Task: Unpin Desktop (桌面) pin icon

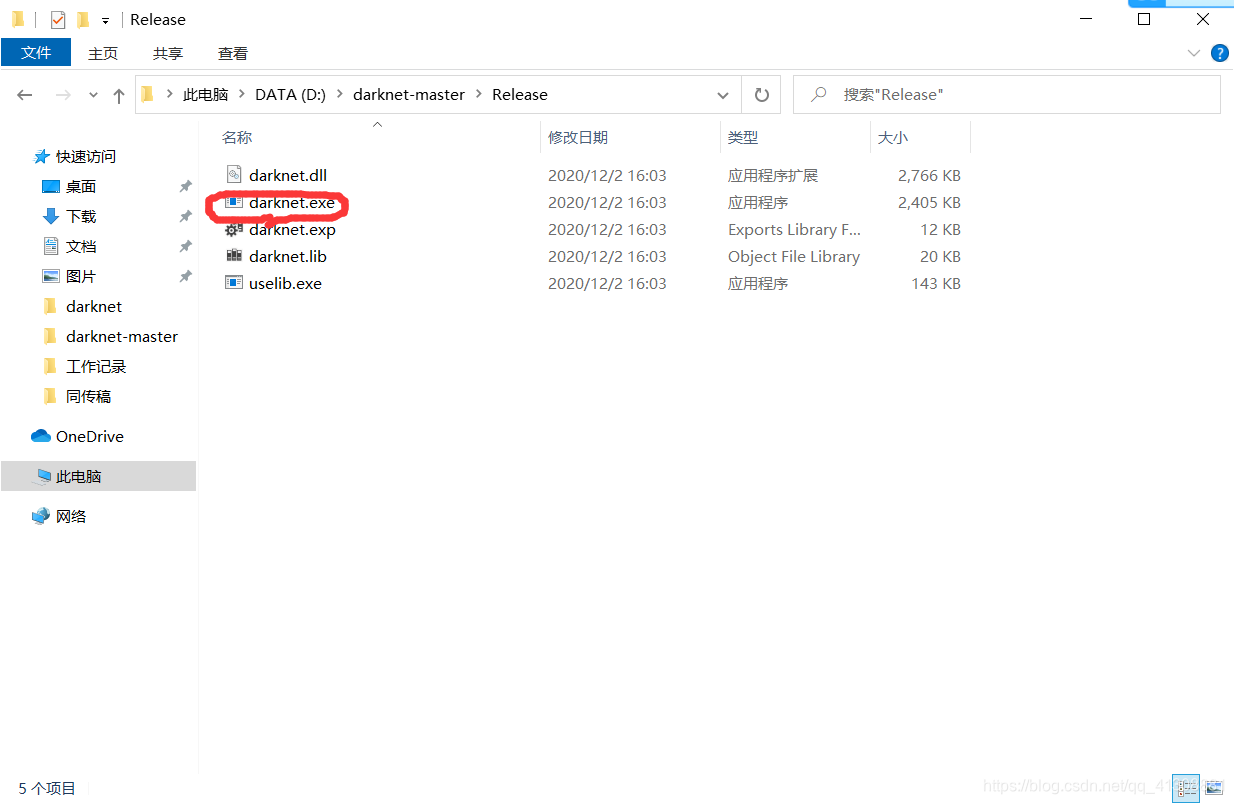Action: 185,186
